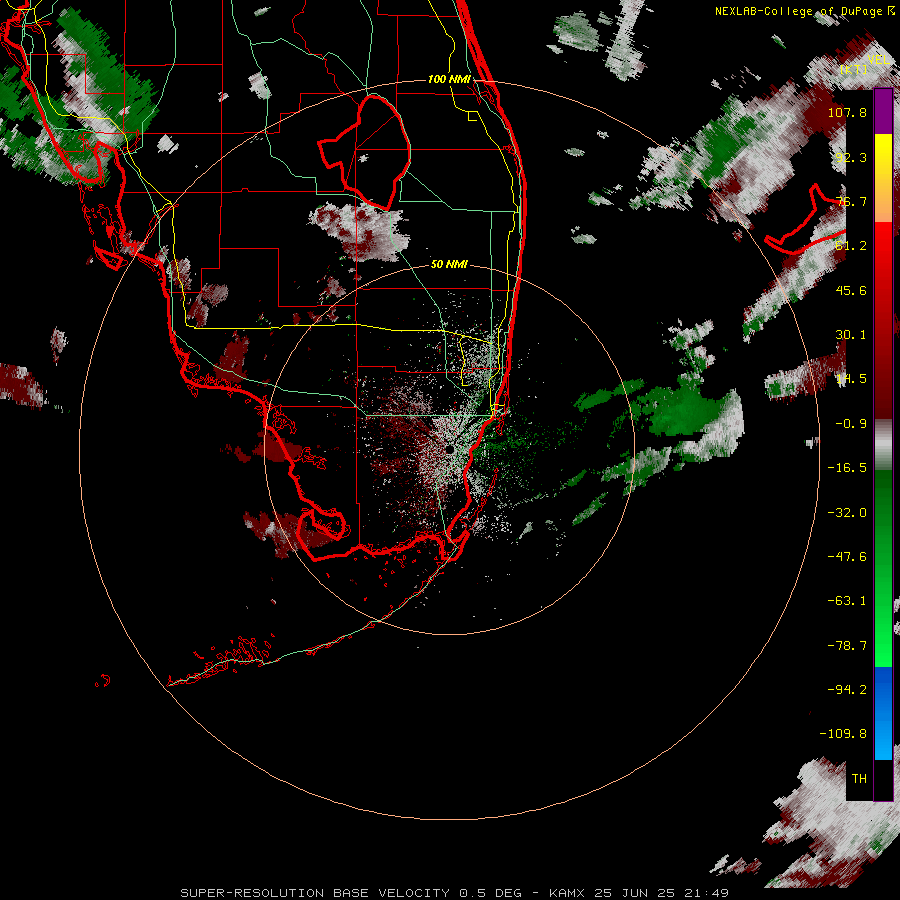Screen dimensions: 900x900
Task: Pick the gray near-zero band on the color bar
Action: [883, 445]
